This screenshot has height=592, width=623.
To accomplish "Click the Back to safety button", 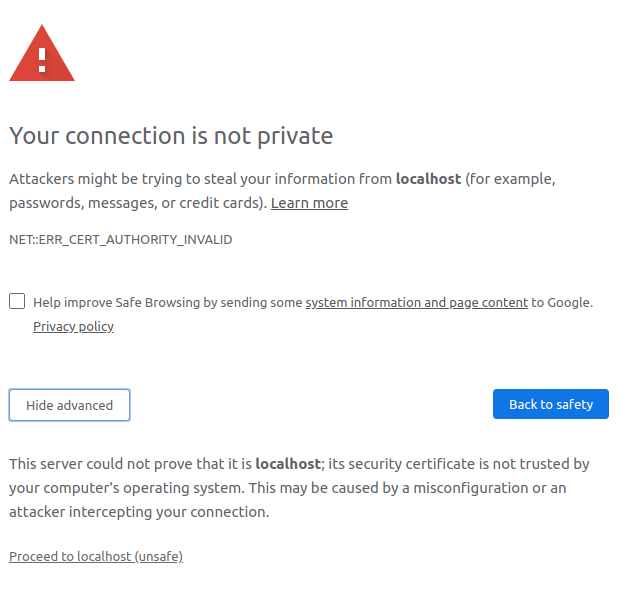I will tap(550, 404).
